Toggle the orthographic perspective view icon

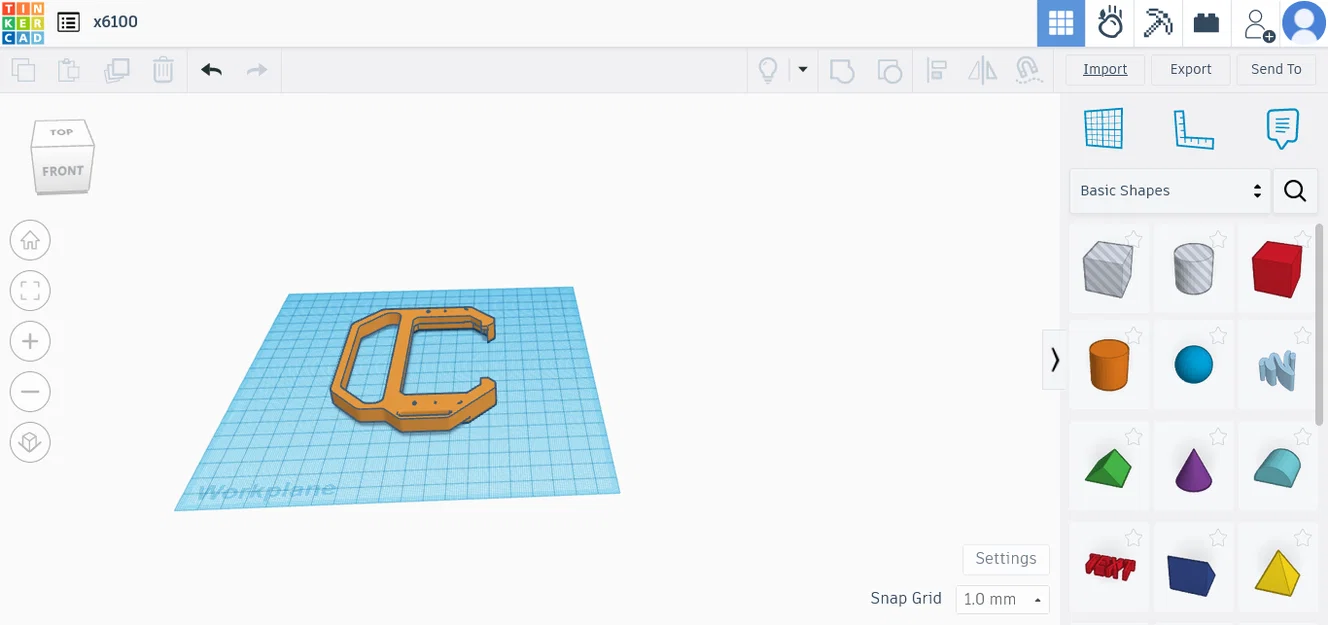click(30, 442)
